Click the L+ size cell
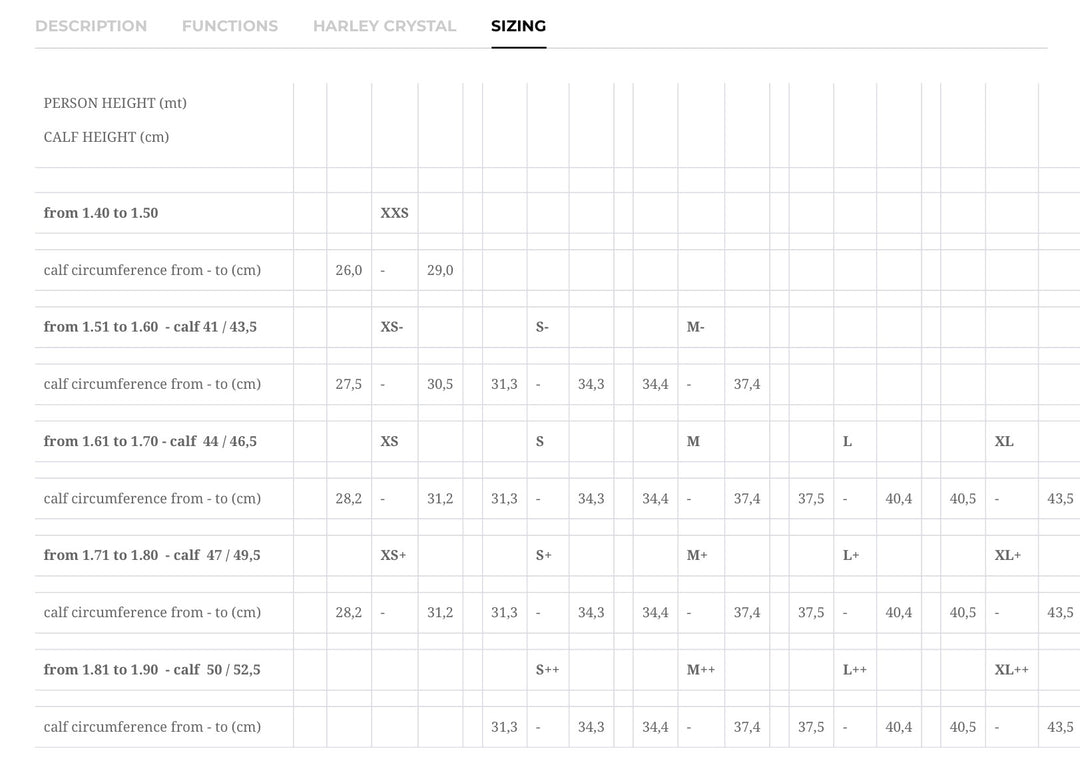1080x781 pixels. click(x=851, y=555)
